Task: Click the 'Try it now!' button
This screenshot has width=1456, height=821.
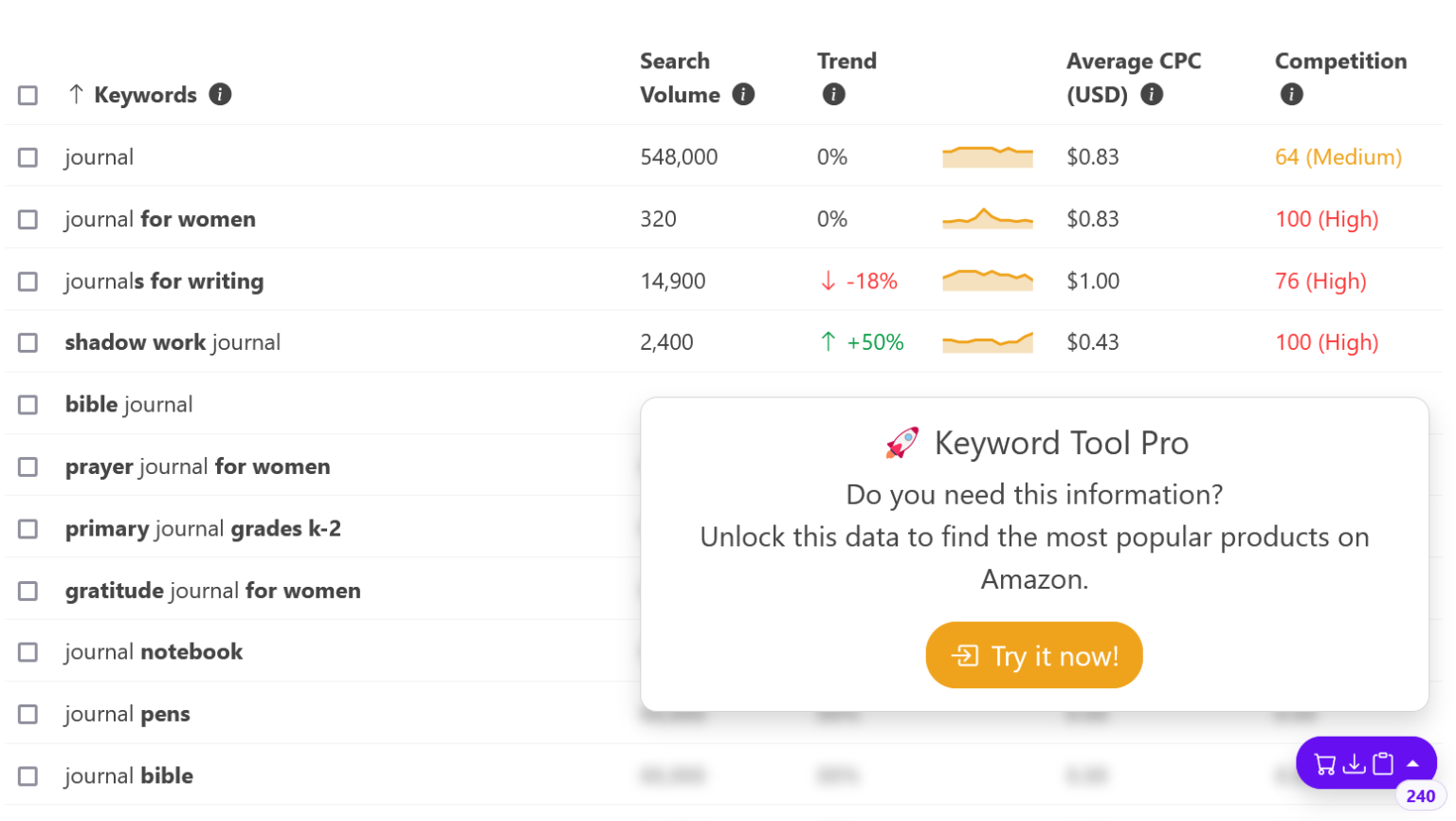Action: pyautogui.click(x=1034, y=654)
